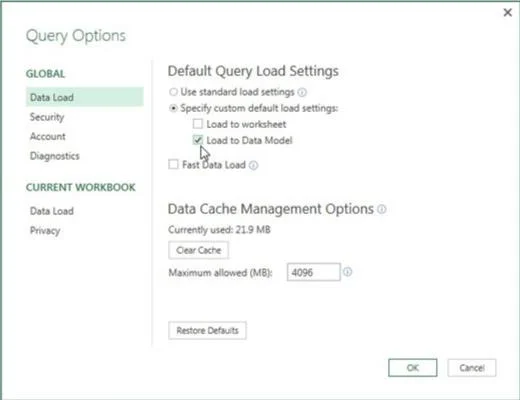Open Privacy settings section
This screenshot has height=400, width=520.
click(45, 231)
